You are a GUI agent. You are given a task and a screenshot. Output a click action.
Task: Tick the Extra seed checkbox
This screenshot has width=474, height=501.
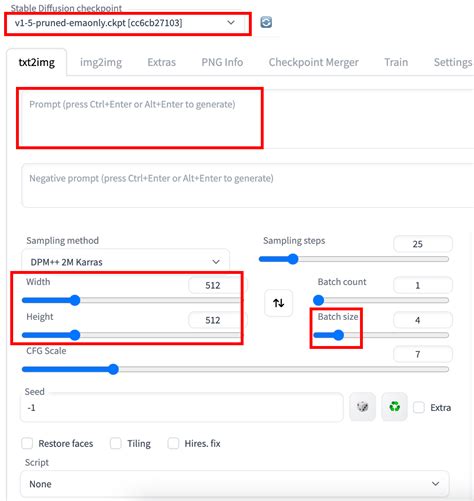point(419,407)
